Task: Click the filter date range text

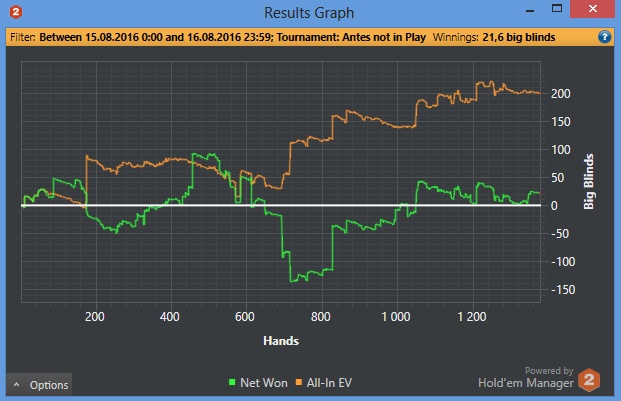Action: pos(156,37)
